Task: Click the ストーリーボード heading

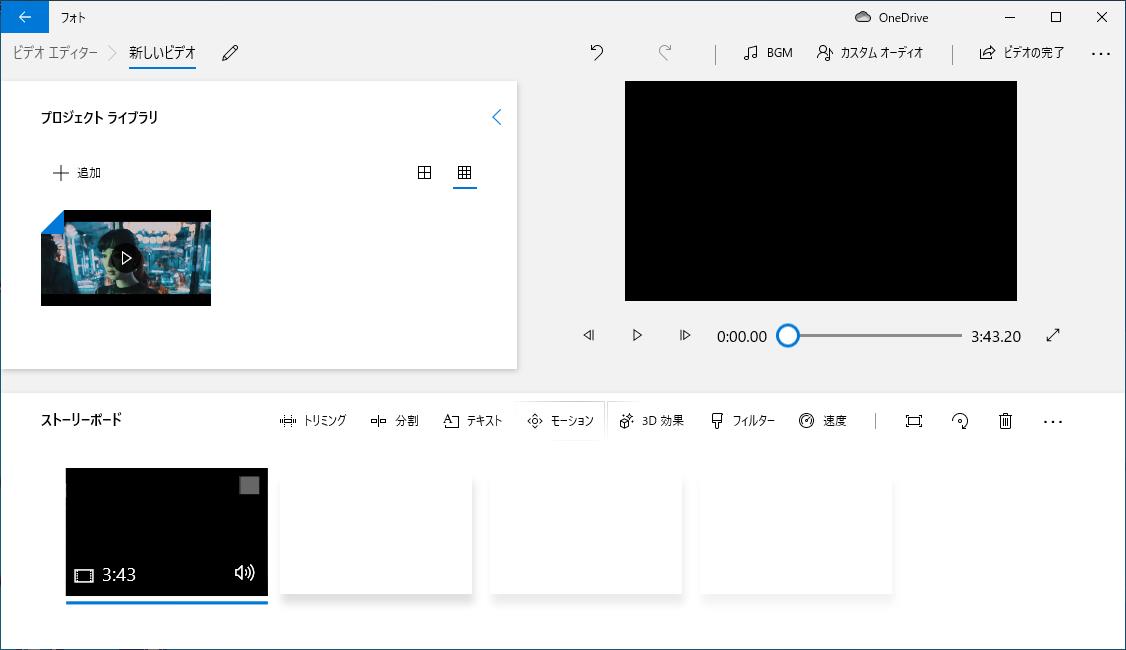Action: coord(81,419)
